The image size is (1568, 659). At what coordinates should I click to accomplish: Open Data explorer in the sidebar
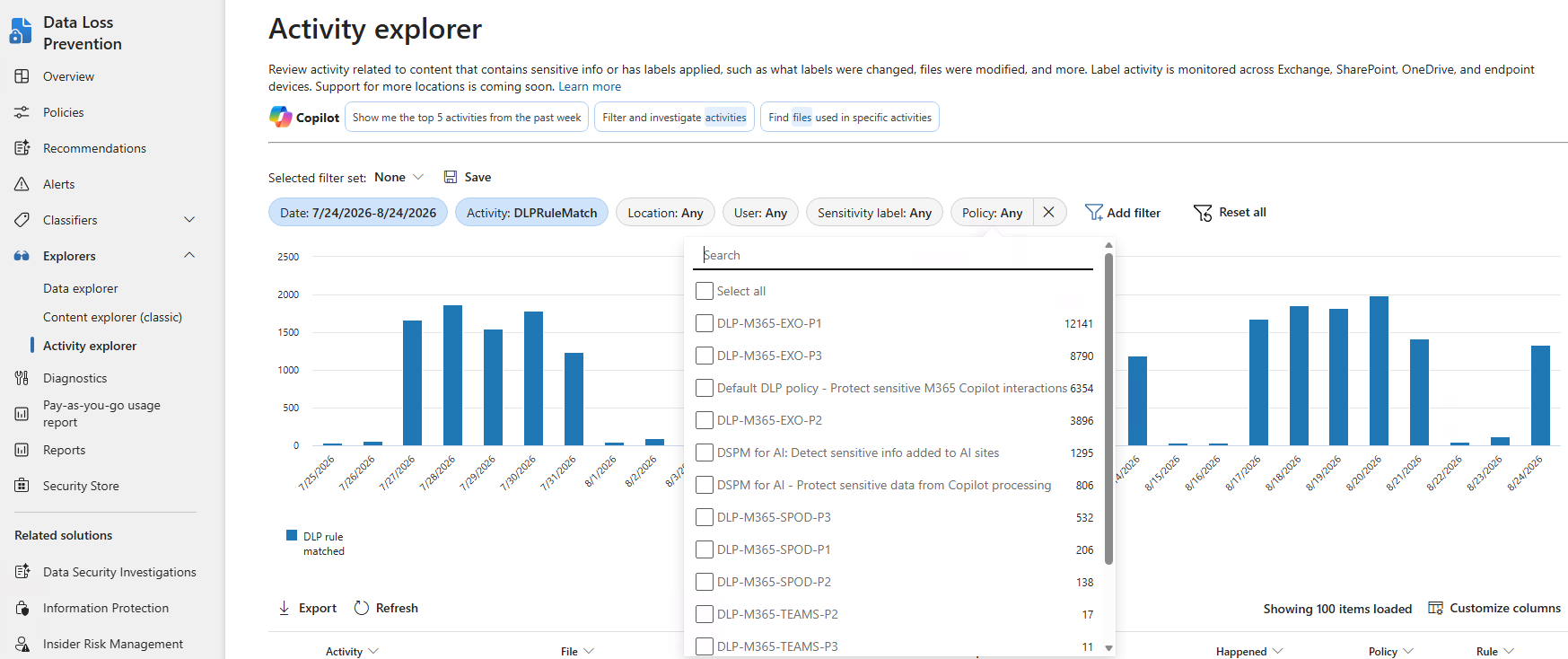point(81,288)
